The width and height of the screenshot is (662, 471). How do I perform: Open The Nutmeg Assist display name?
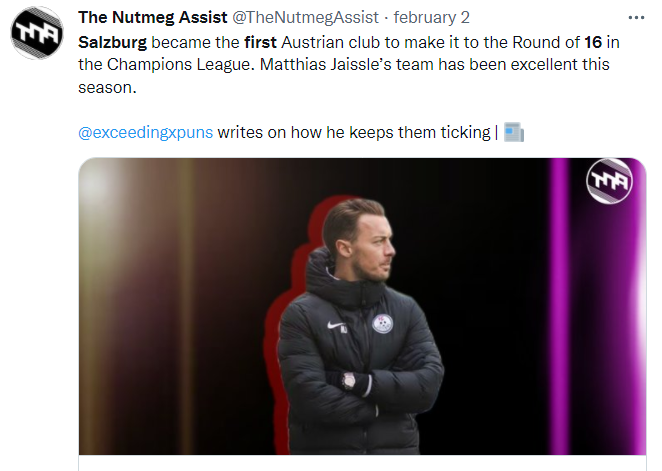coord(153,17)
